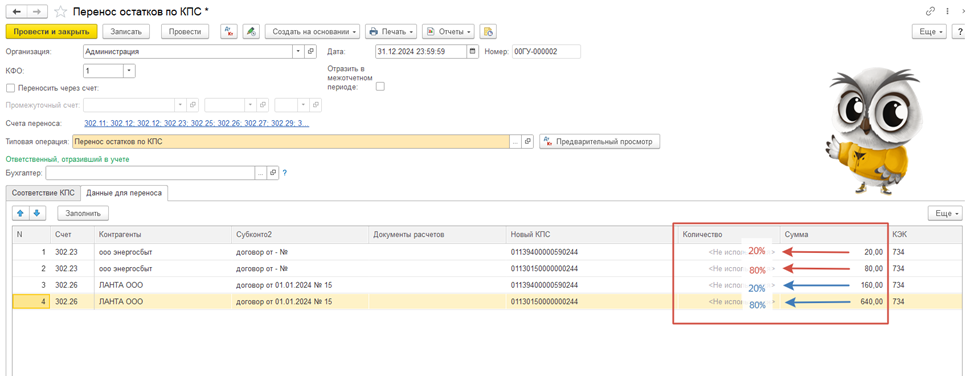This screenshot has width=974, height=376.
Task: Switch to Данные для переноса tab
Action: tap(124, 193)
